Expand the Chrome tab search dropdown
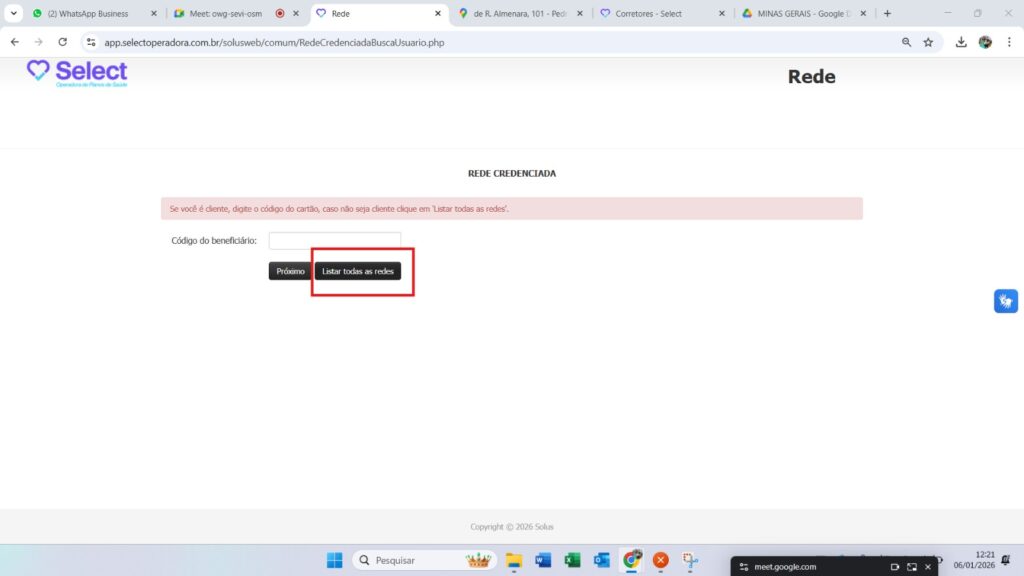Image resolution: width=1024 pixels, height=576 pixels. [14, 13]
